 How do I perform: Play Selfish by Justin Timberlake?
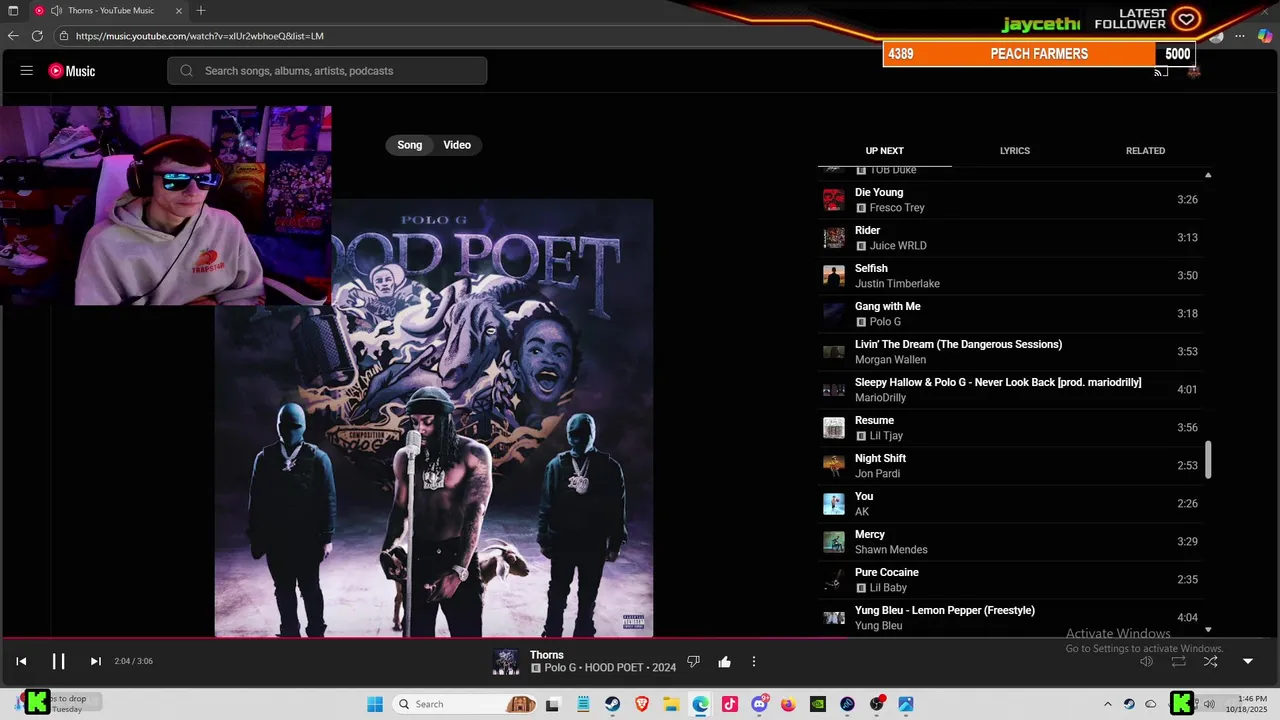pos(1011,276)
